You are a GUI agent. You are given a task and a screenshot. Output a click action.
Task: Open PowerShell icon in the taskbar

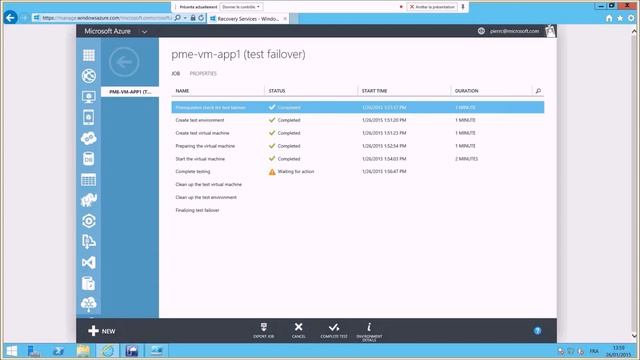click(x=58, y=351)
